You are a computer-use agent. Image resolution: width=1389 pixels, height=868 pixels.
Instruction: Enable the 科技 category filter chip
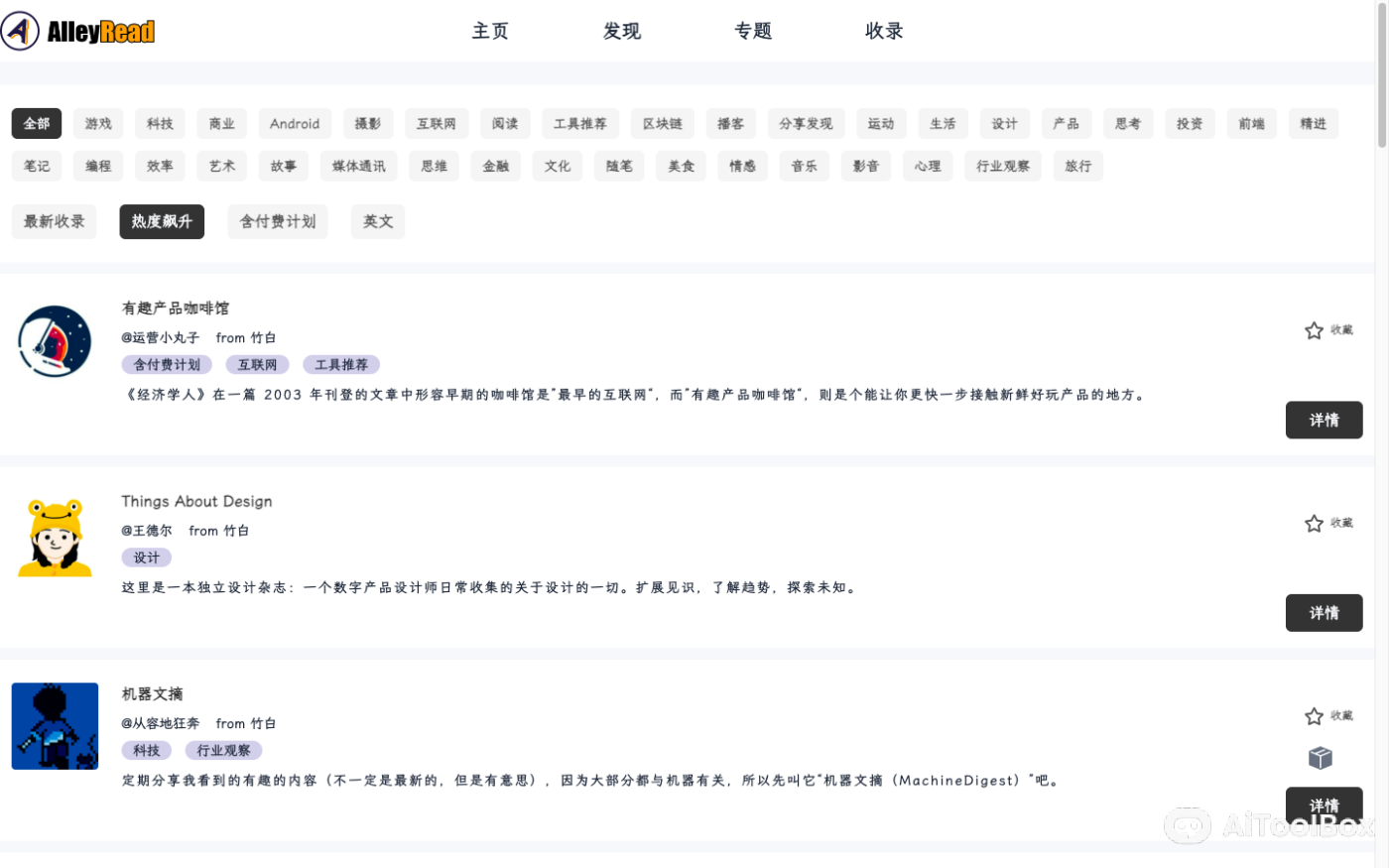point(159,123)
